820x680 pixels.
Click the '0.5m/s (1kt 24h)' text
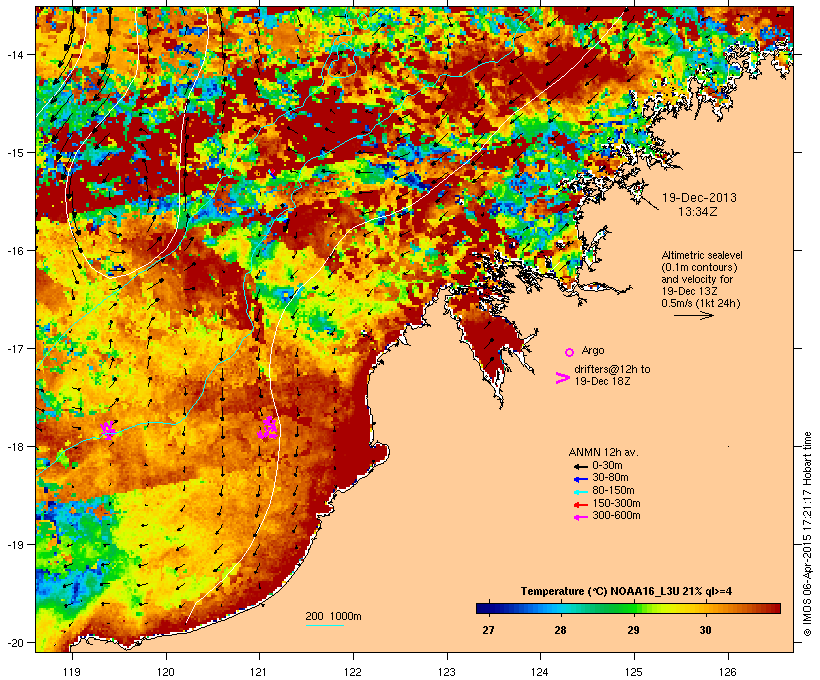pyautogui.click(x=701, y=303)
